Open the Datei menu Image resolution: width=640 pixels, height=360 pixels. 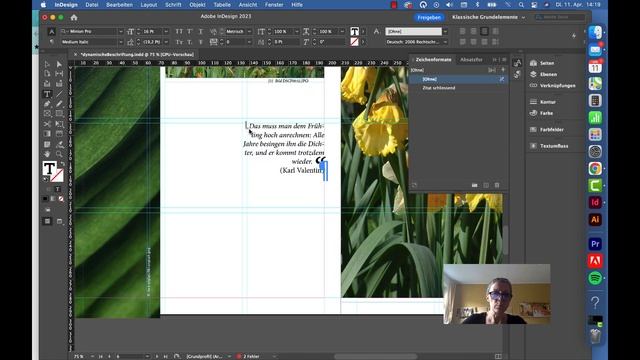coord(92,5)
